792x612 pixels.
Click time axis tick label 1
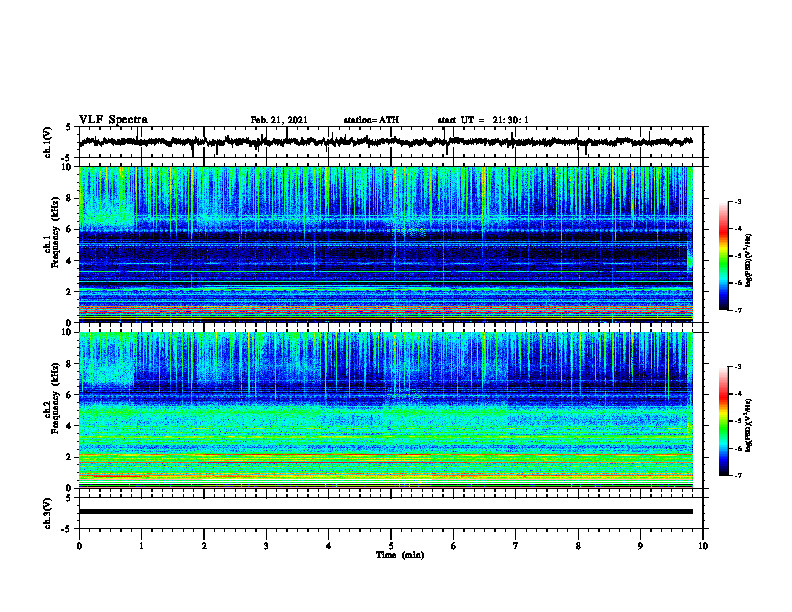[141, 546]
